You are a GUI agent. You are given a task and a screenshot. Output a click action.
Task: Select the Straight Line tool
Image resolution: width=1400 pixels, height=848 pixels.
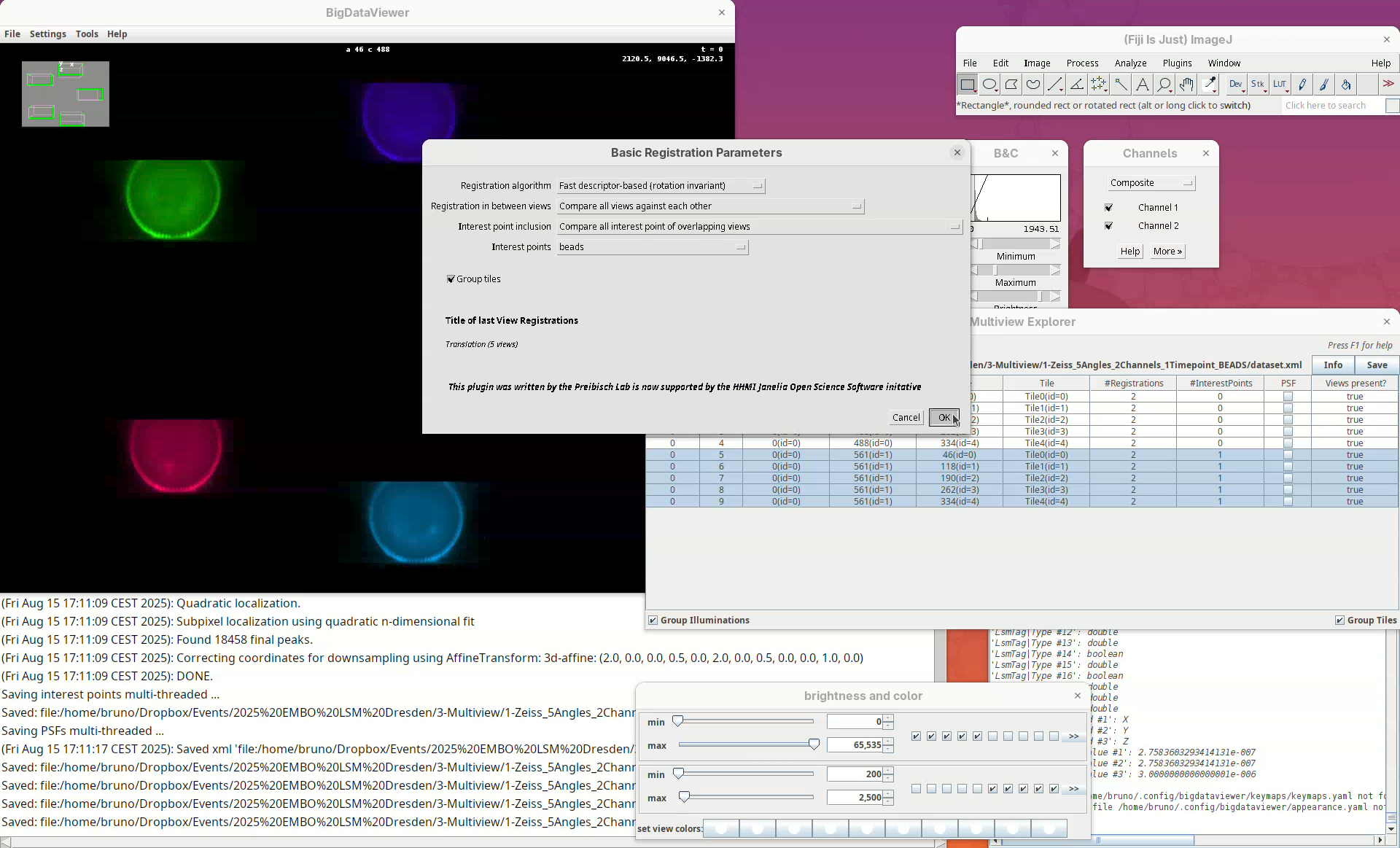point(1055,85)
